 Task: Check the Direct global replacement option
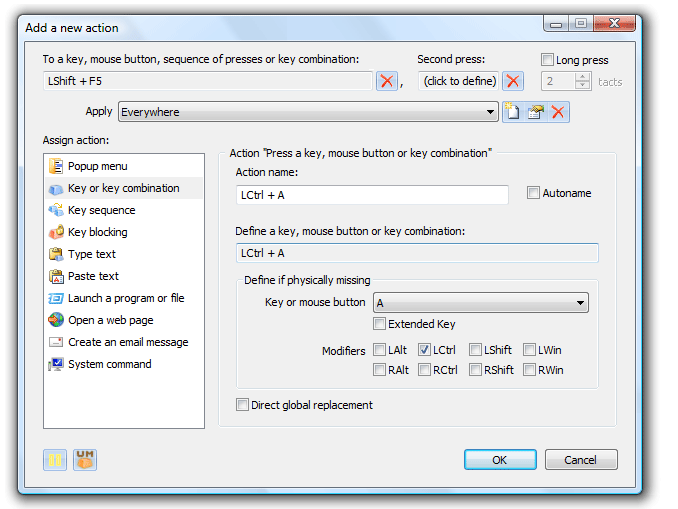[242, 405]
